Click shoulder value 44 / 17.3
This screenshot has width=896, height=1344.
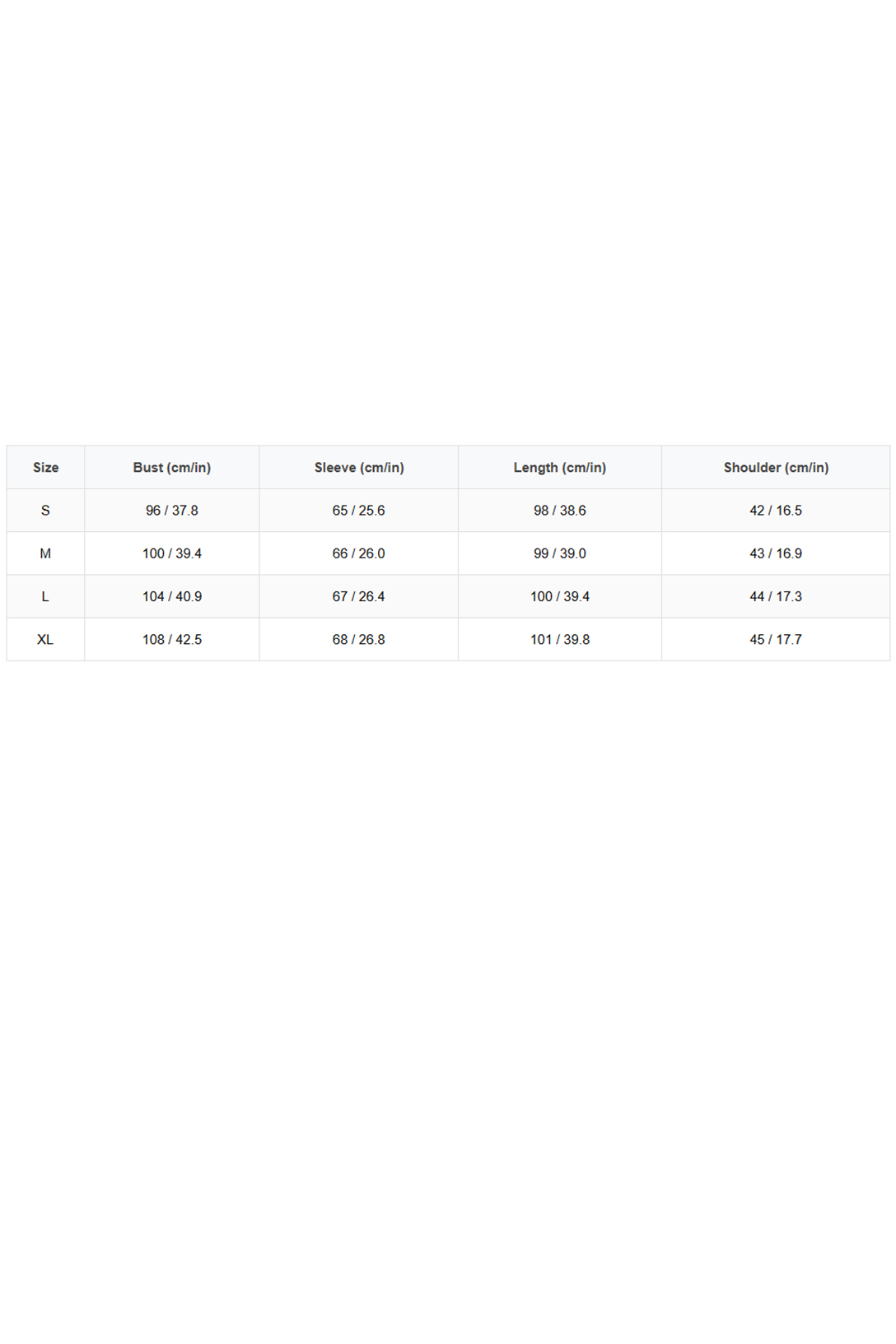[776, 596]
